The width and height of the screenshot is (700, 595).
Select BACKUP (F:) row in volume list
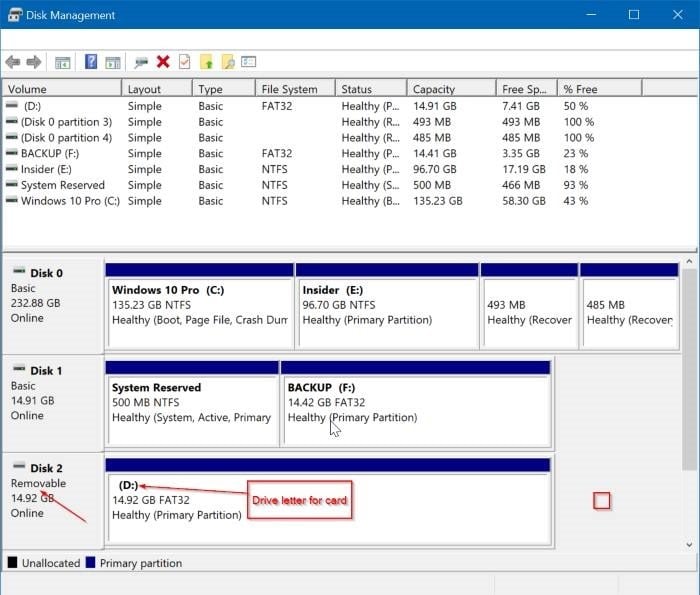coord(58,153)
